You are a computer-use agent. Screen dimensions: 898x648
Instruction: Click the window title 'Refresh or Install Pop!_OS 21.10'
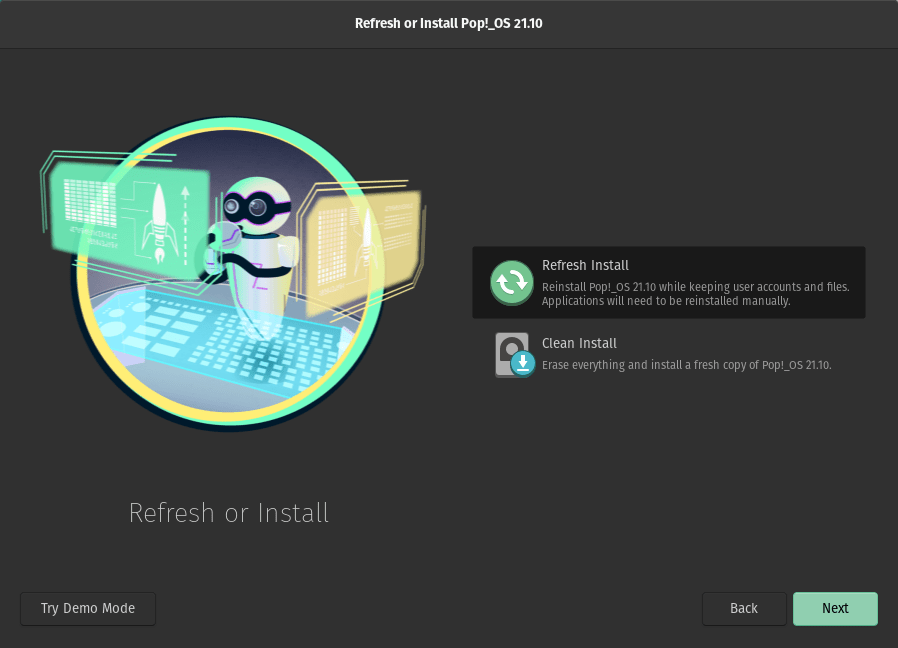449,23
